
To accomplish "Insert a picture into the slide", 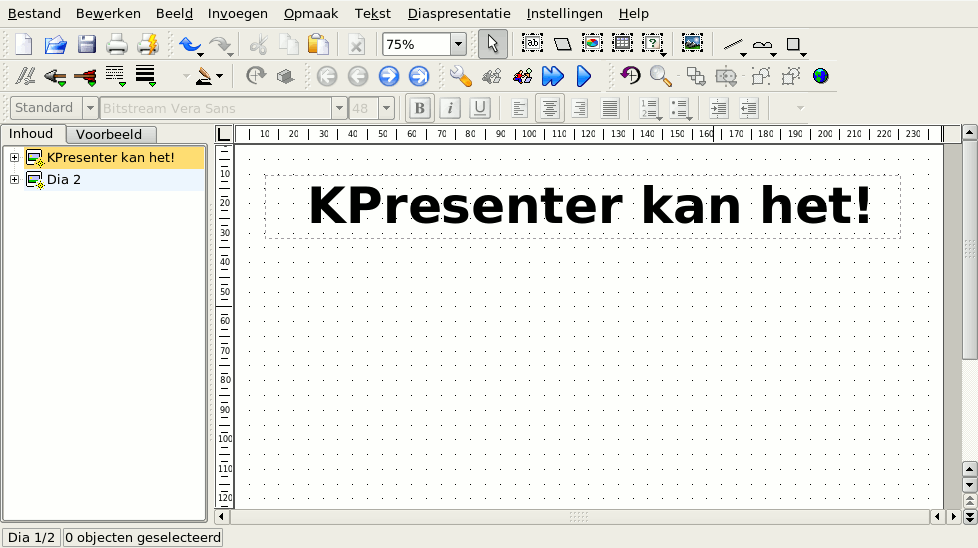I will coord(692,44).
